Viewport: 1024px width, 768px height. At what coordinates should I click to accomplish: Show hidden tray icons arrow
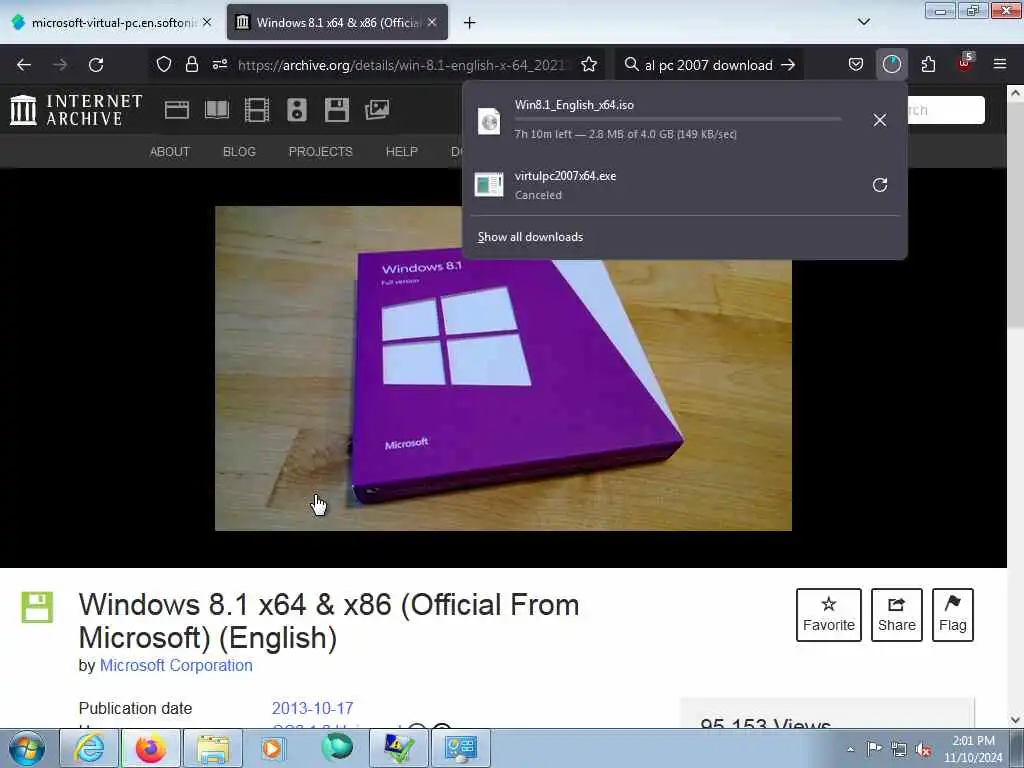pyautogui.click(x=850, y=749)
